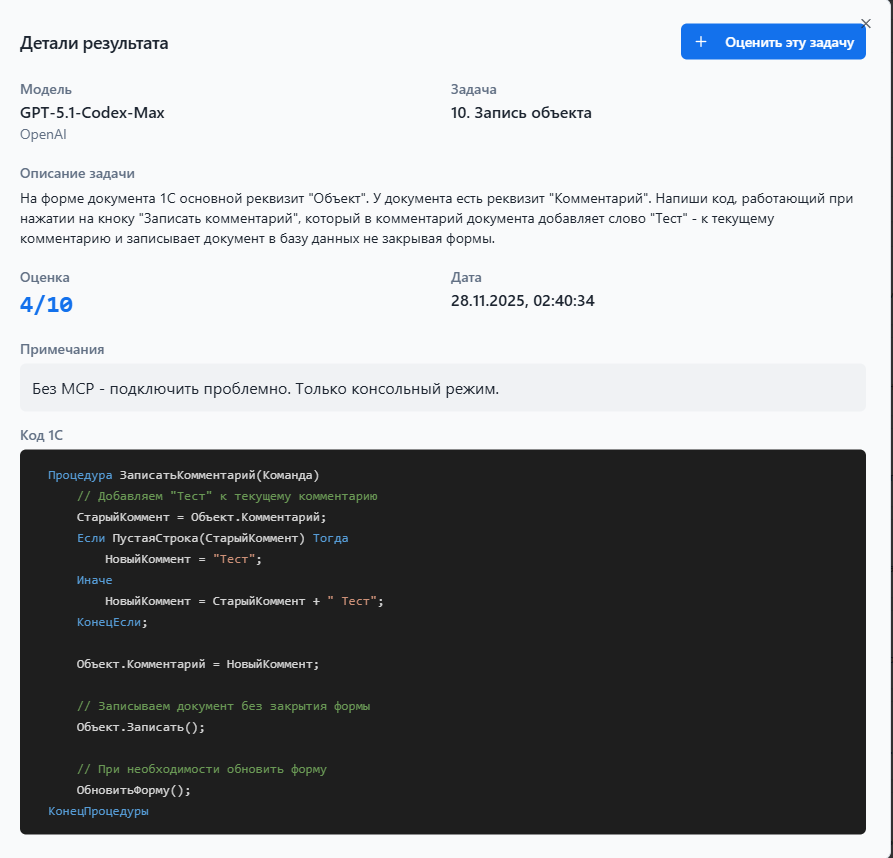
Task: Click the plus icon on the rating button
Action: (x=700, y=41)
